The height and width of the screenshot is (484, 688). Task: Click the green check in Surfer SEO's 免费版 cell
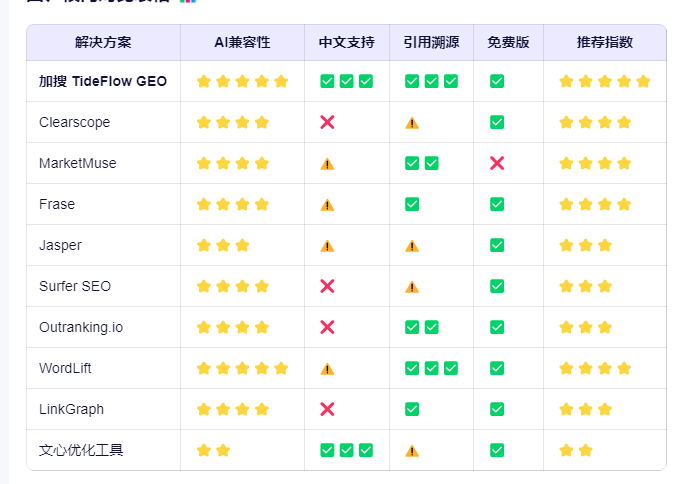(x=497, y=286)
